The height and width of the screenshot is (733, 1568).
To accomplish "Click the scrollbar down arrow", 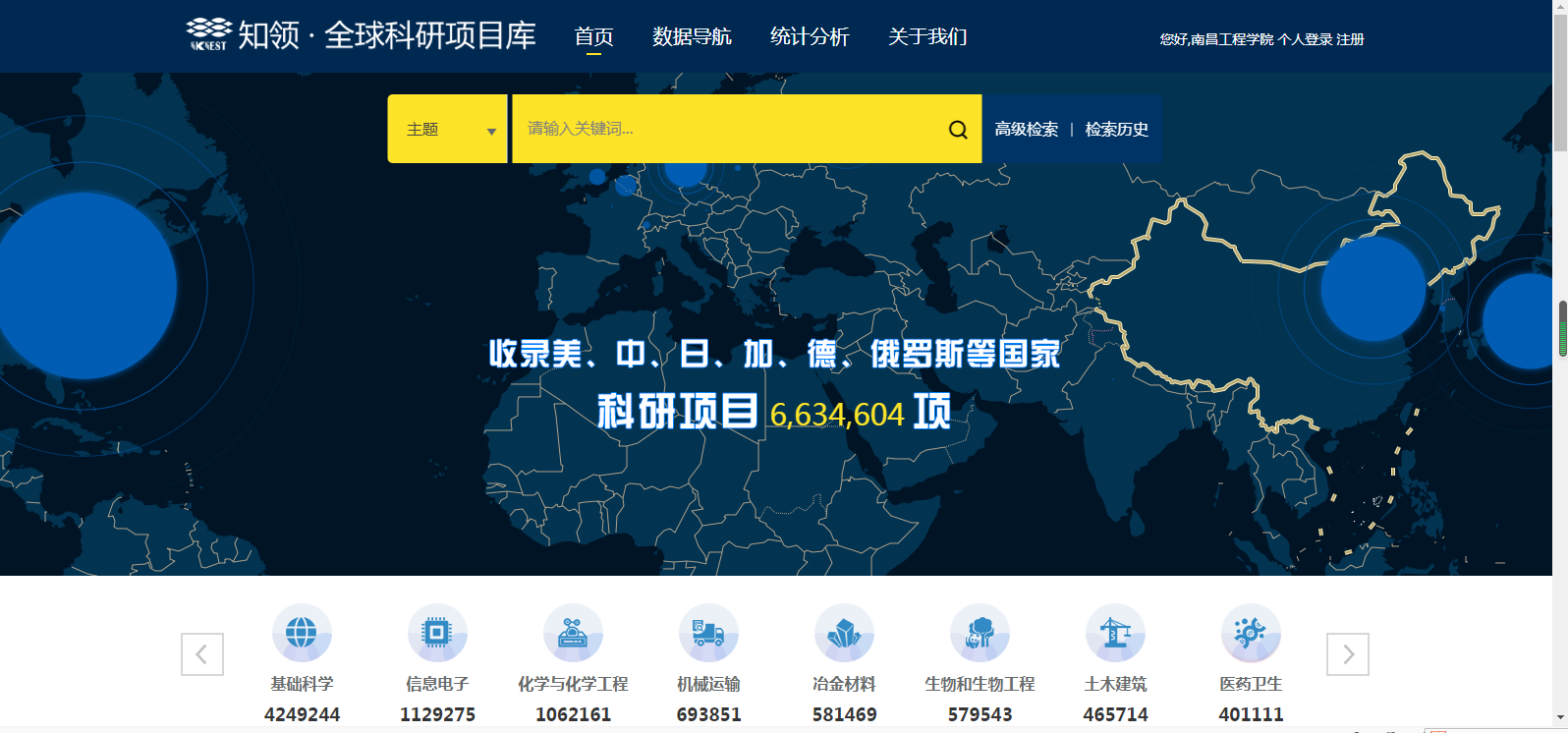I will (1561, 718).
